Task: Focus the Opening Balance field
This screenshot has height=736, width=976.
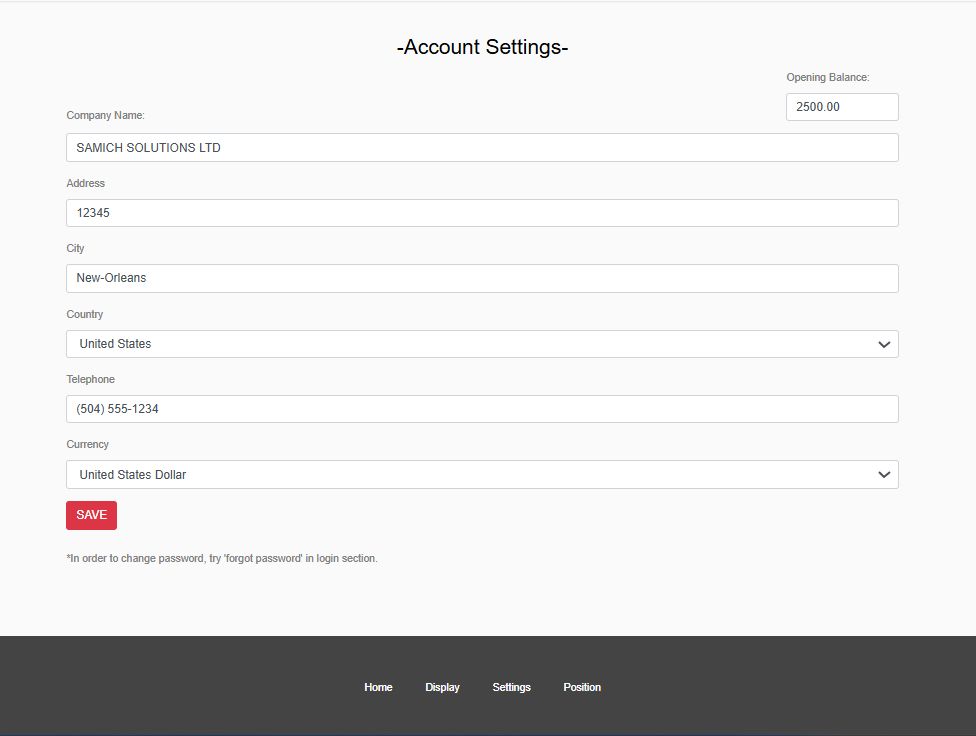Action: tap(842, 107)
